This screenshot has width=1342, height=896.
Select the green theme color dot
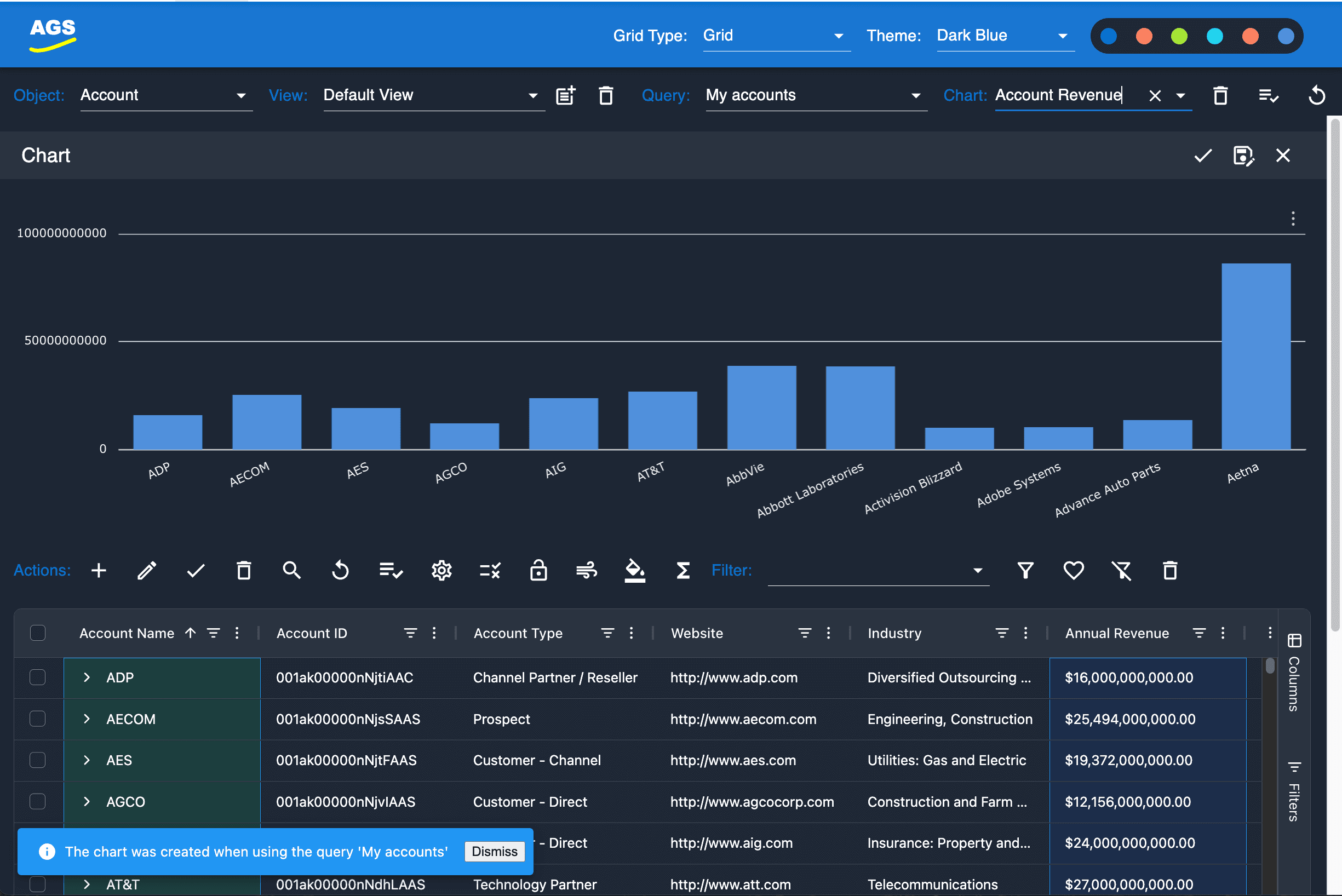[x=1179, y=36]
